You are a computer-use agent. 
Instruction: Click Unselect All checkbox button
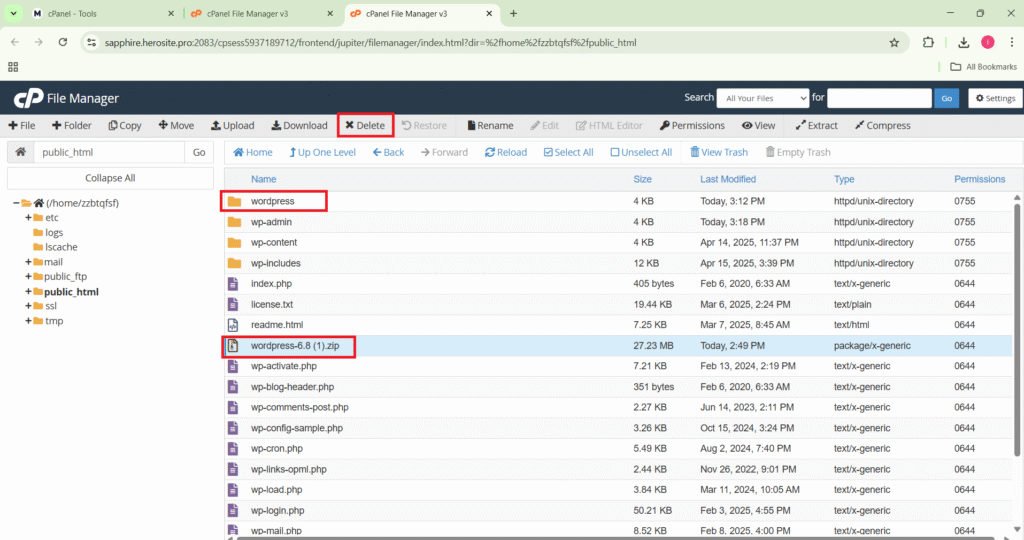pyautogui.click(x=641, y=152)
